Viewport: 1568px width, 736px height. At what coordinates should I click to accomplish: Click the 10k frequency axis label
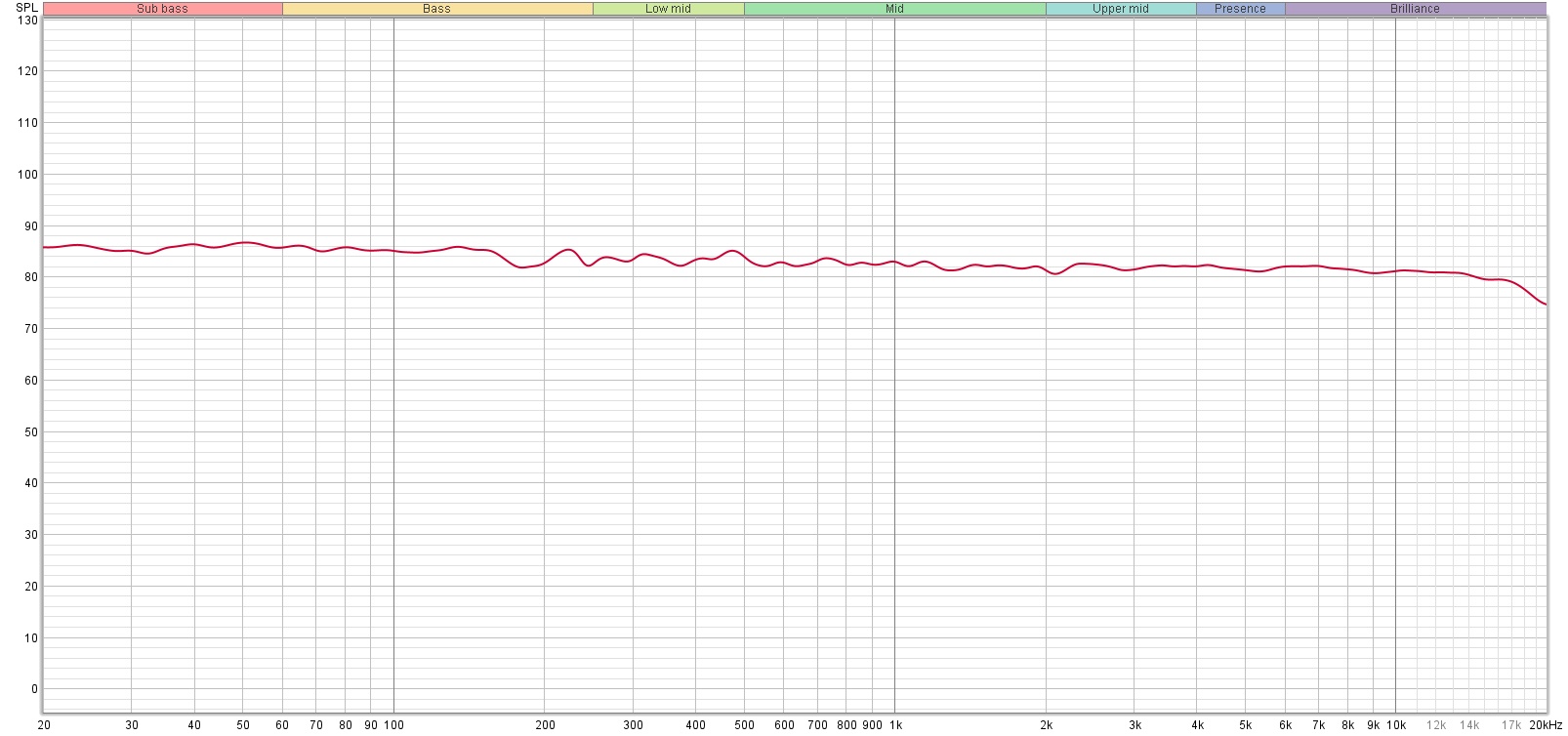coord(1396,725)
